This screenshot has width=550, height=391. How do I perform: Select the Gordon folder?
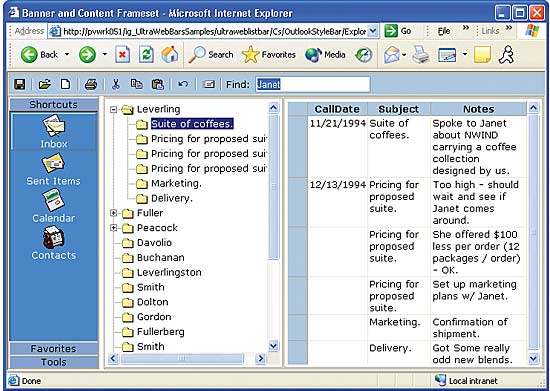tap(154, 317)
